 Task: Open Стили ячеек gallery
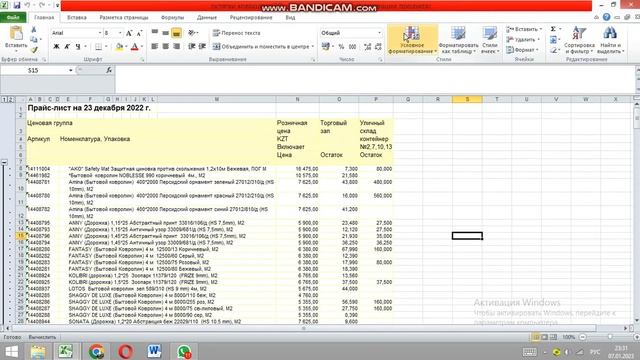[490, 40]
